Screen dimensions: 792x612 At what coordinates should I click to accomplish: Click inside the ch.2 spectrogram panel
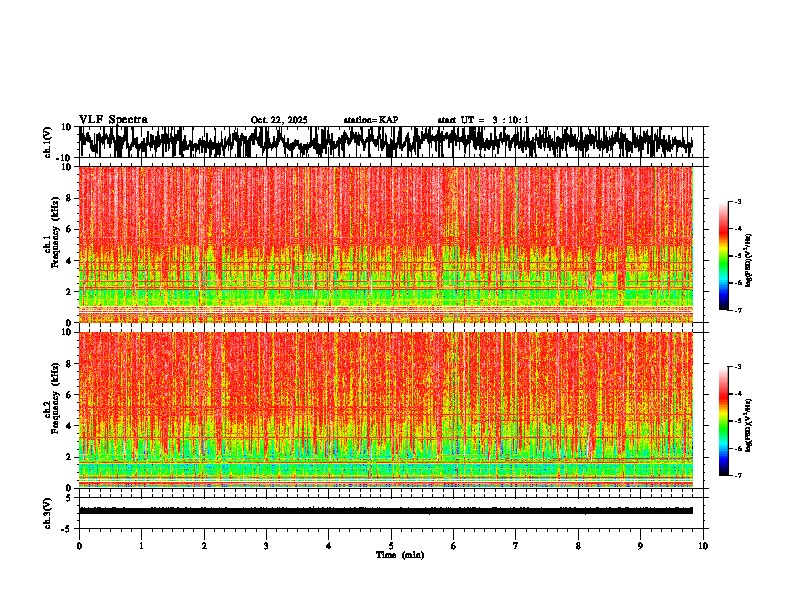(386, 410)
